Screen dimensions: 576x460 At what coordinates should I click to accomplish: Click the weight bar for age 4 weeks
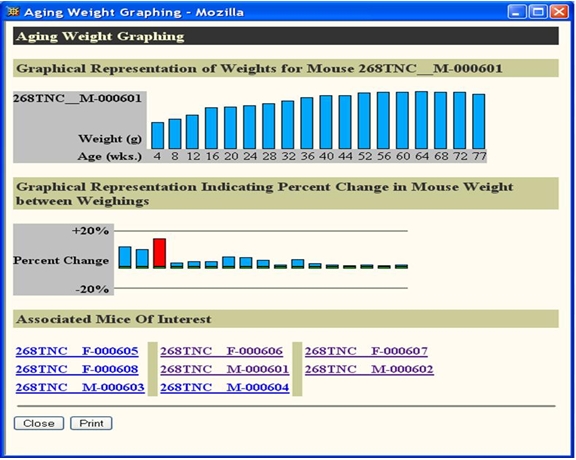158,136
